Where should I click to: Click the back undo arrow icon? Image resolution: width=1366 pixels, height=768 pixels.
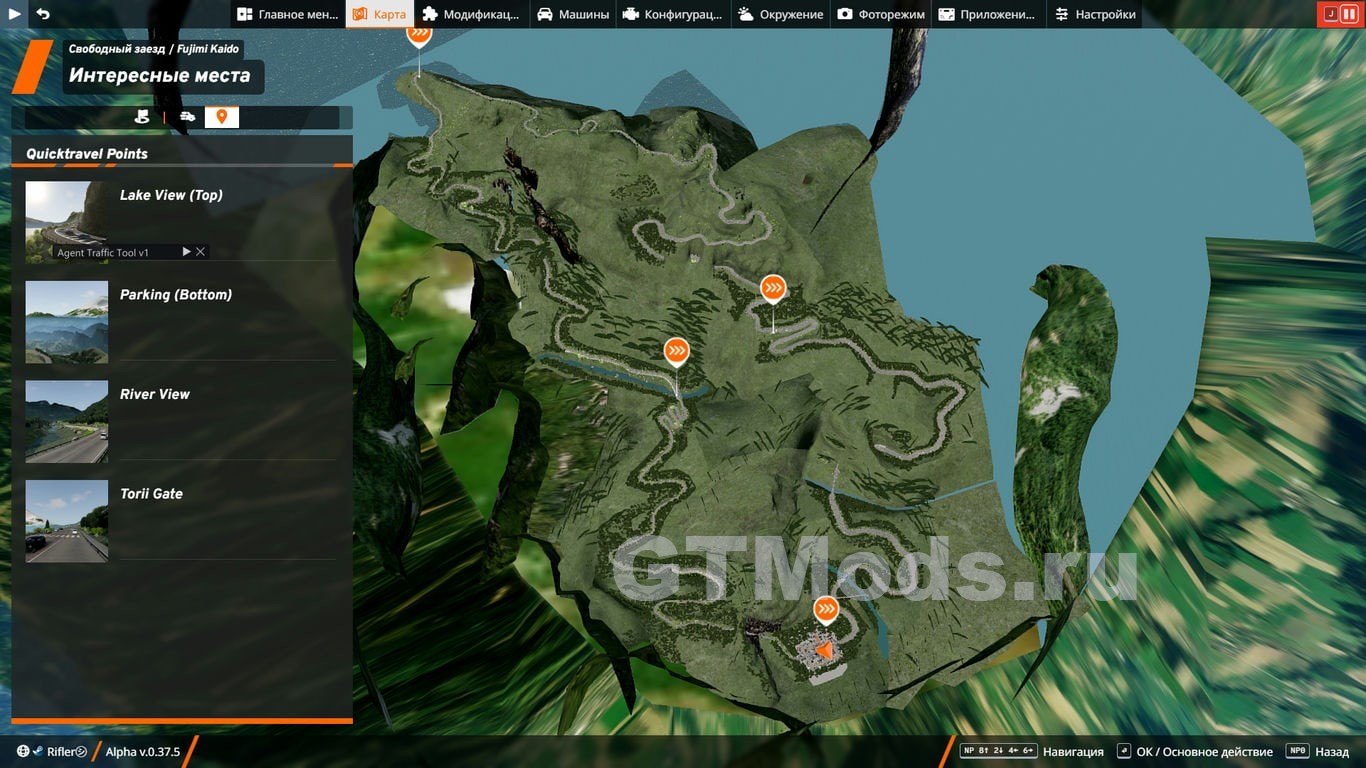tap(43, 14)
